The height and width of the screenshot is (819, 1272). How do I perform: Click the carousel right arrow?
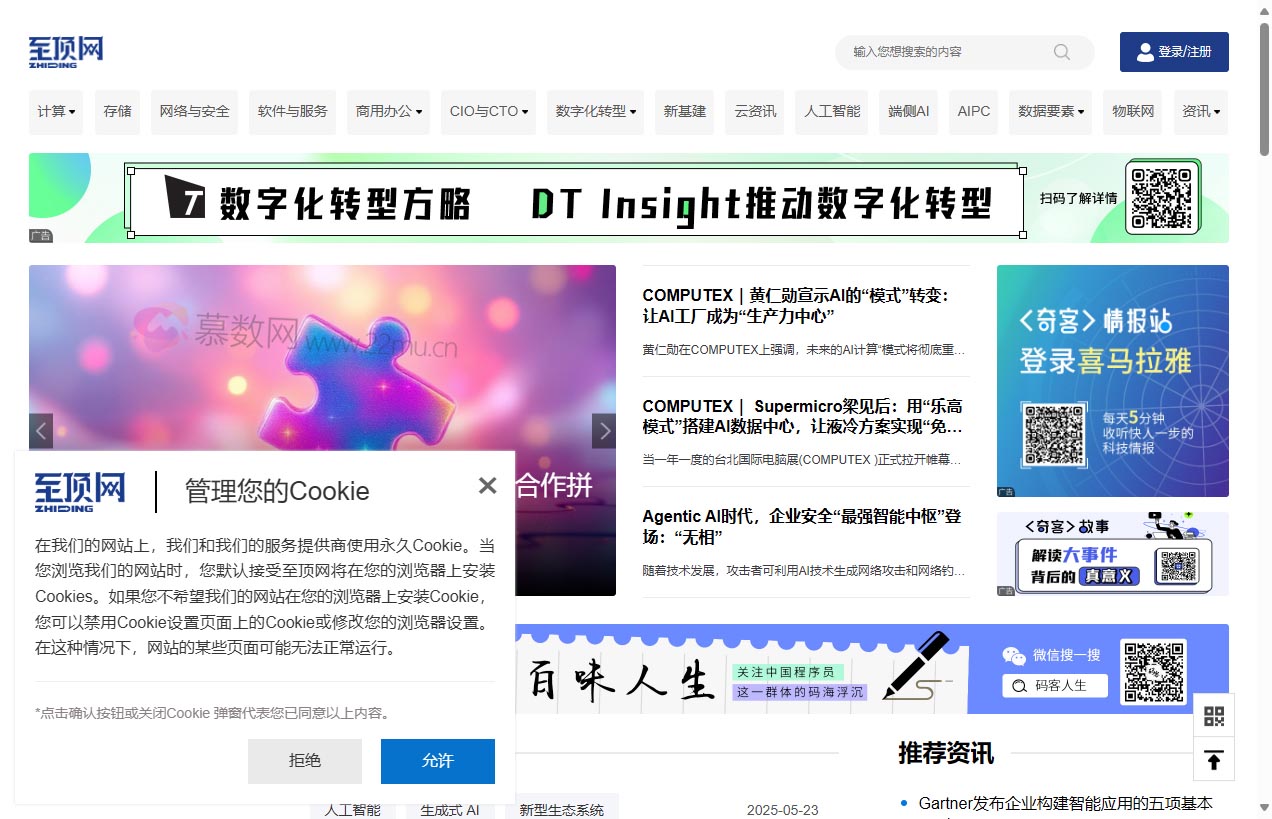(x=604, y=430)
